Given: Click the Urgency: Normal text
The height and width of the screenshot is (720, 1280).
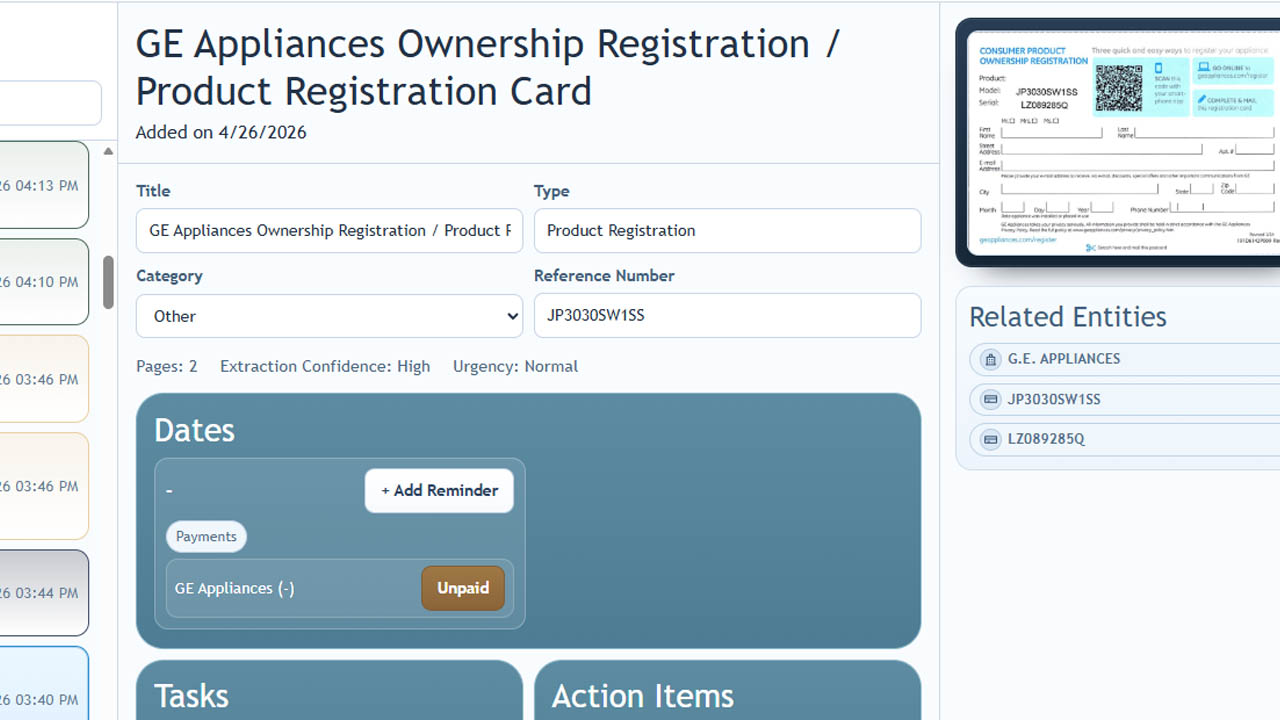Looking at the screenshot, I should coord(515,367).
